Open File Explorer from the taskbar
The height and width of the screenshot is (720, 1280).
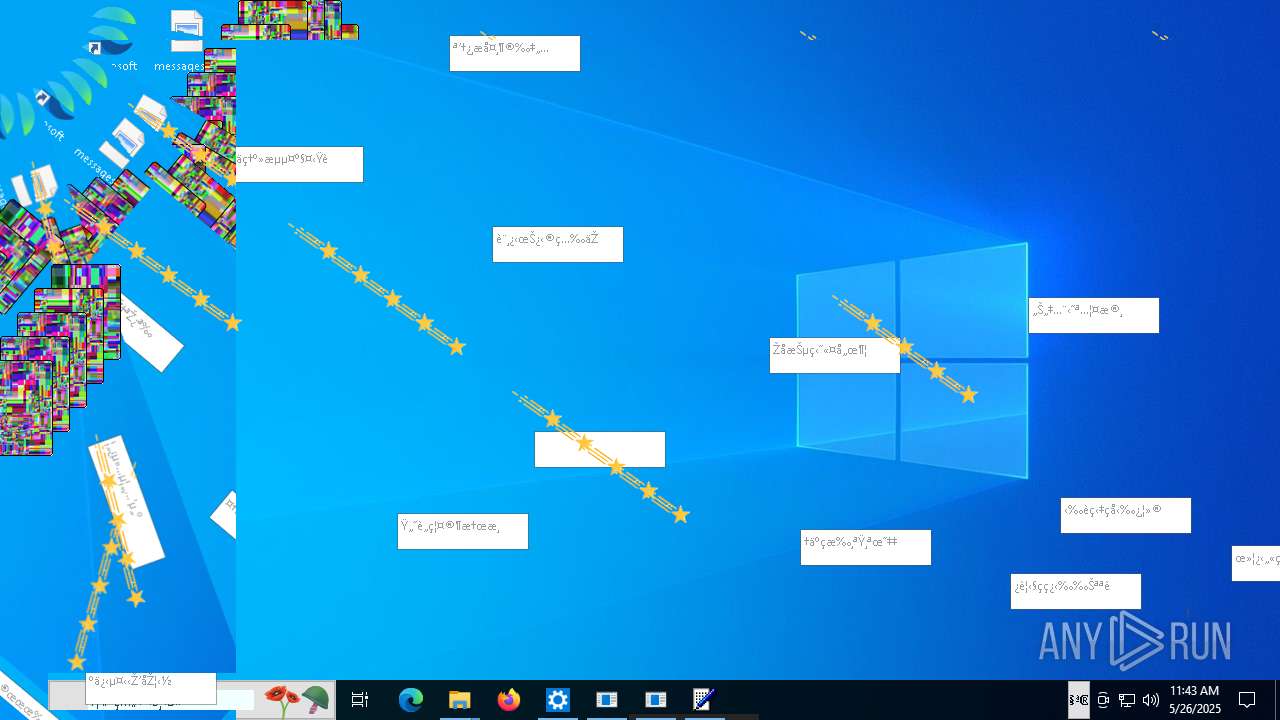459,700
